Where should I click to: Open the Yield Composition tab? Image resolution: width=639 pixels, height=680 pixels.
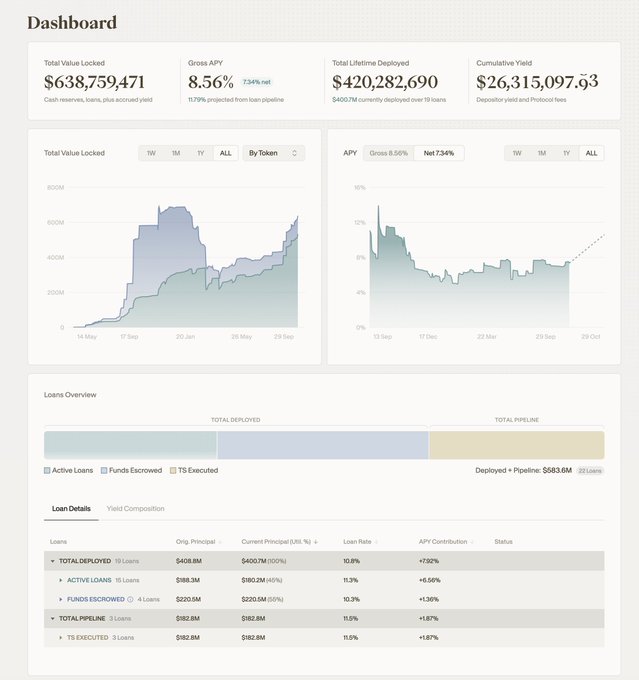135,509
